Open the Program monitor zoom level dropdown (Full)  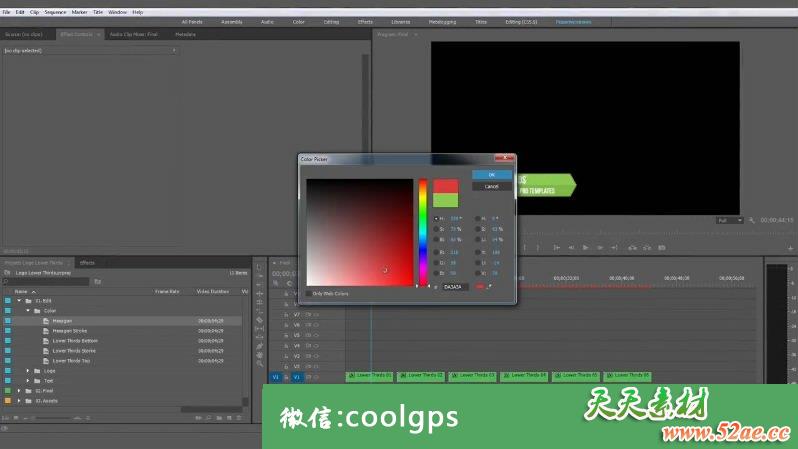coord(728,220)
